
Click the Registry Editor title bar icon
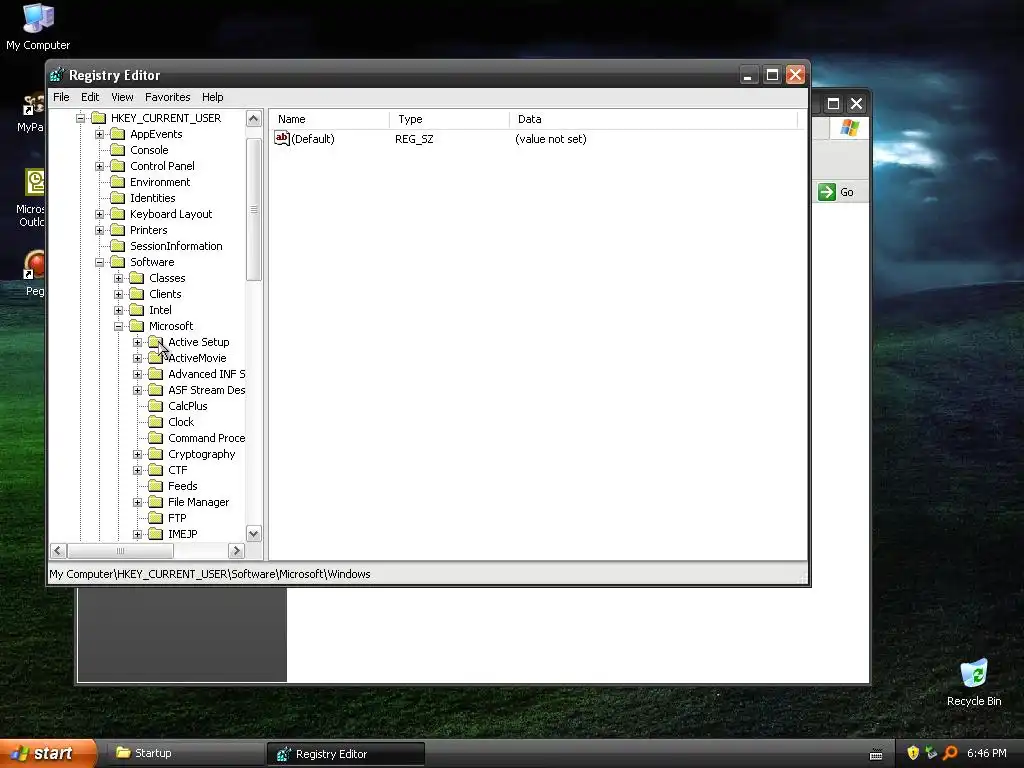(x=57, y=75)
